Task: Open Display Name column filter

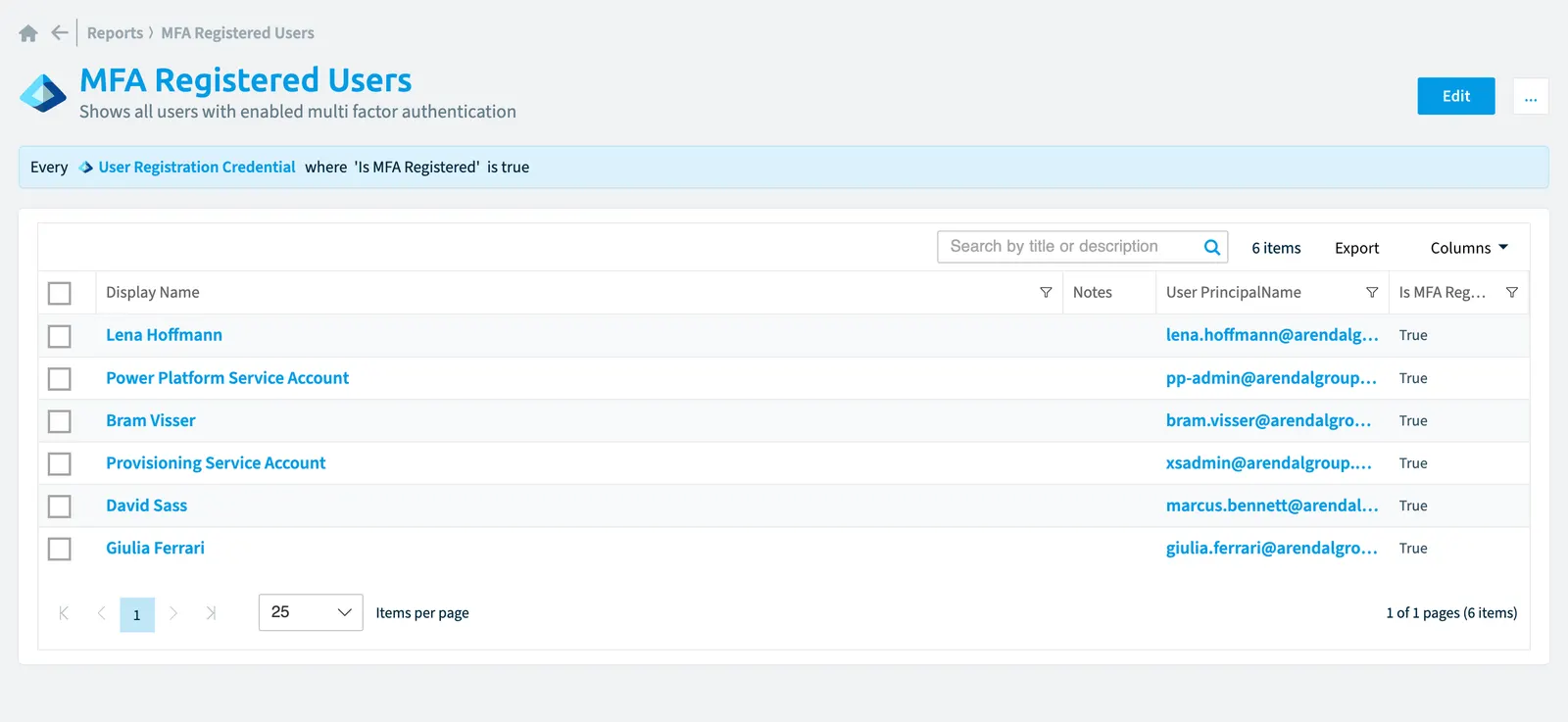Action: click(x=1046, y=293)
